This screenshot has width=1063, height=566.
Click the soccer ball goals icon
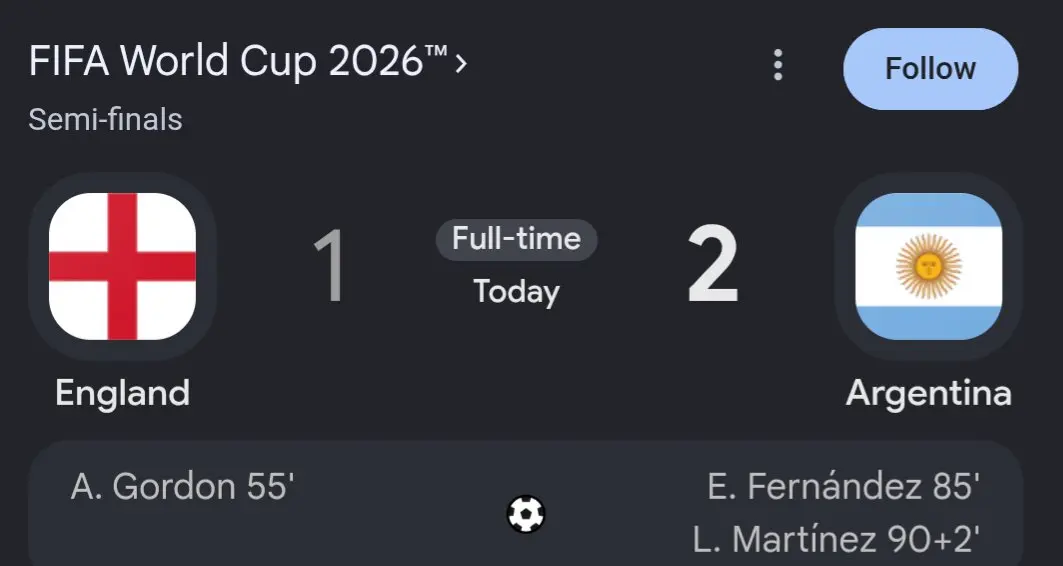[x=526, y=514]
